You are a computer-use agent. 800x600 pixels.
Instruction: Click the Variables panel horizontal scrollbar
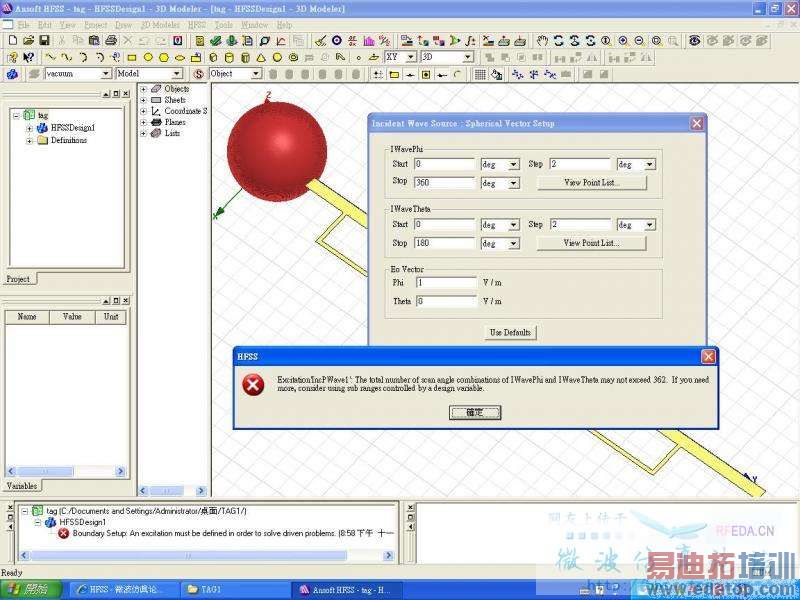coord(65,471)
